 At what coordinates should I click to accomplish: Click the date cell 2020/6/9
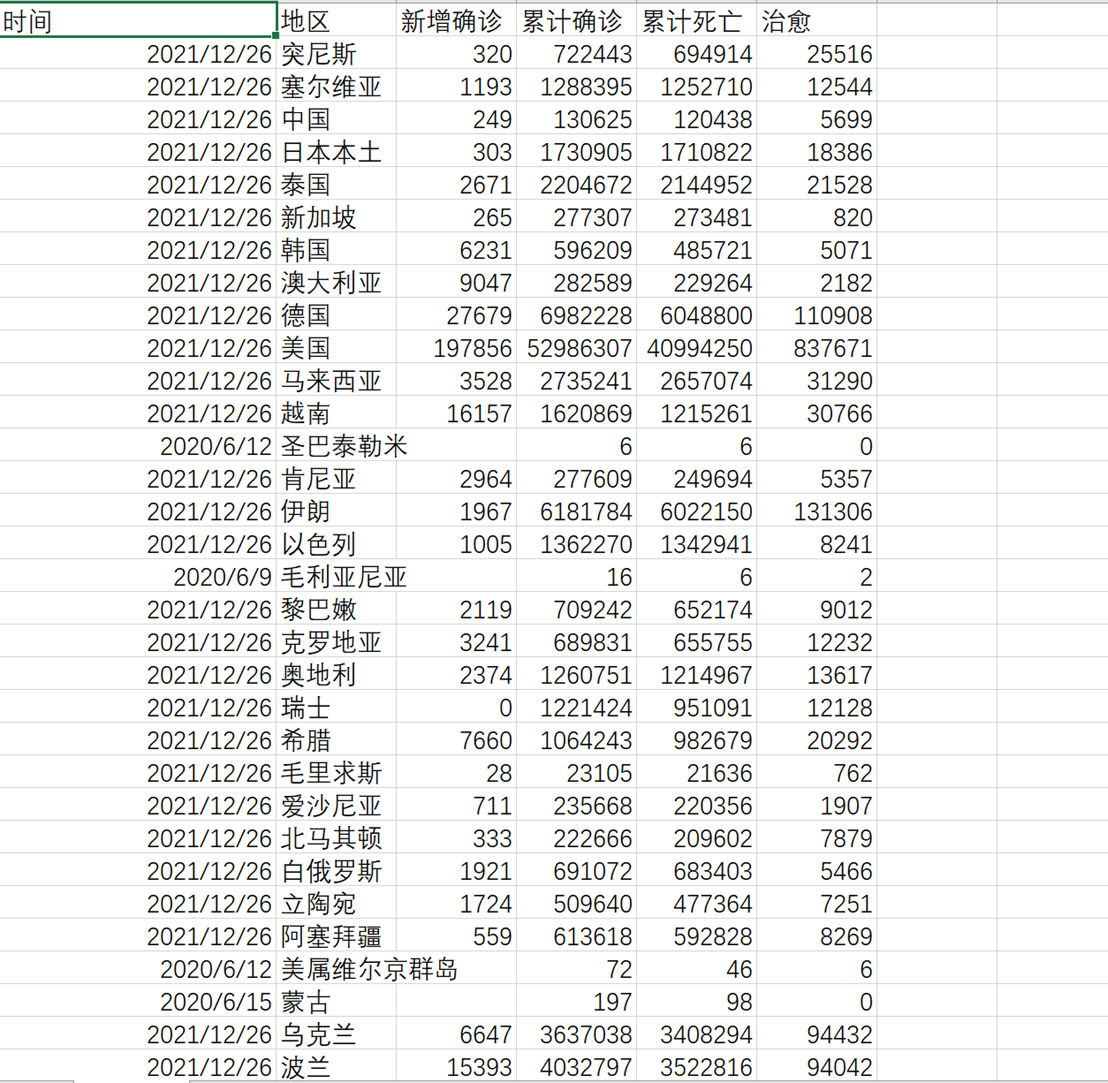pyautogui.click(x=138, y=578)
